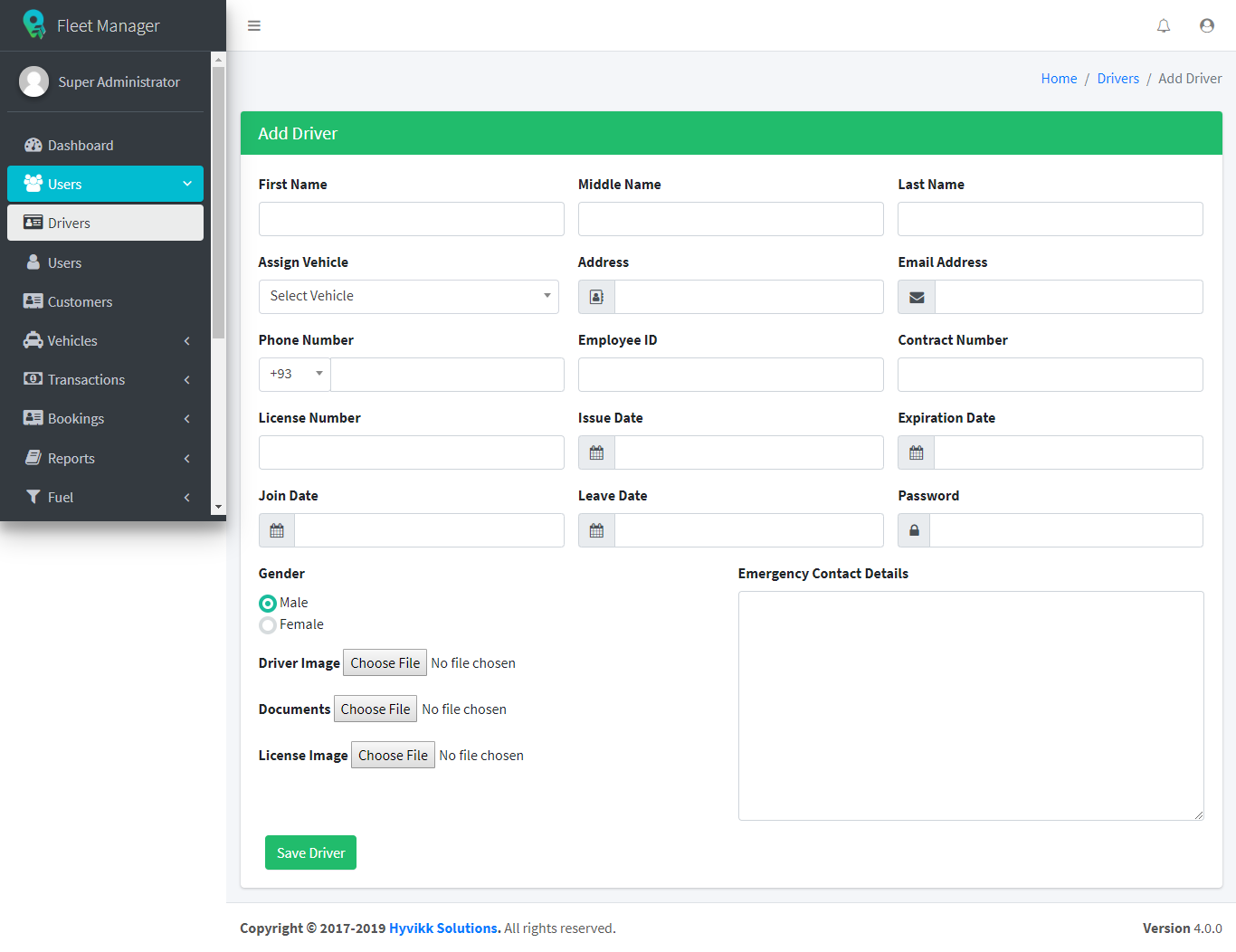Collapse the Users menu chevron
1236x952 pixels.
coord(187,184)
